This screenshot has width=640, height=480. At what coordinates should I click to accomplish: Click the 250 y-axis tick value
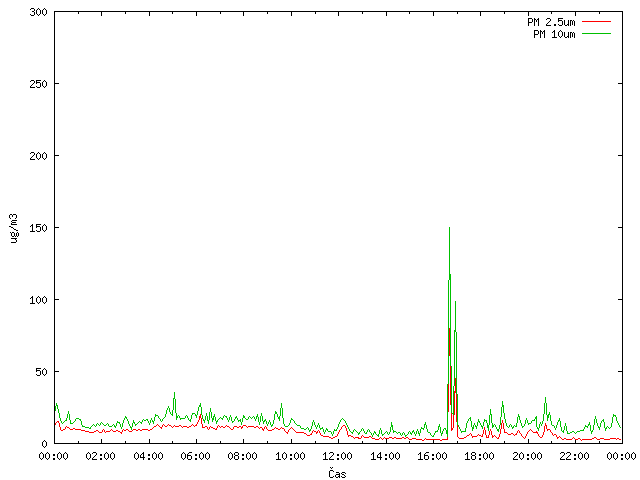pos(38,84)
